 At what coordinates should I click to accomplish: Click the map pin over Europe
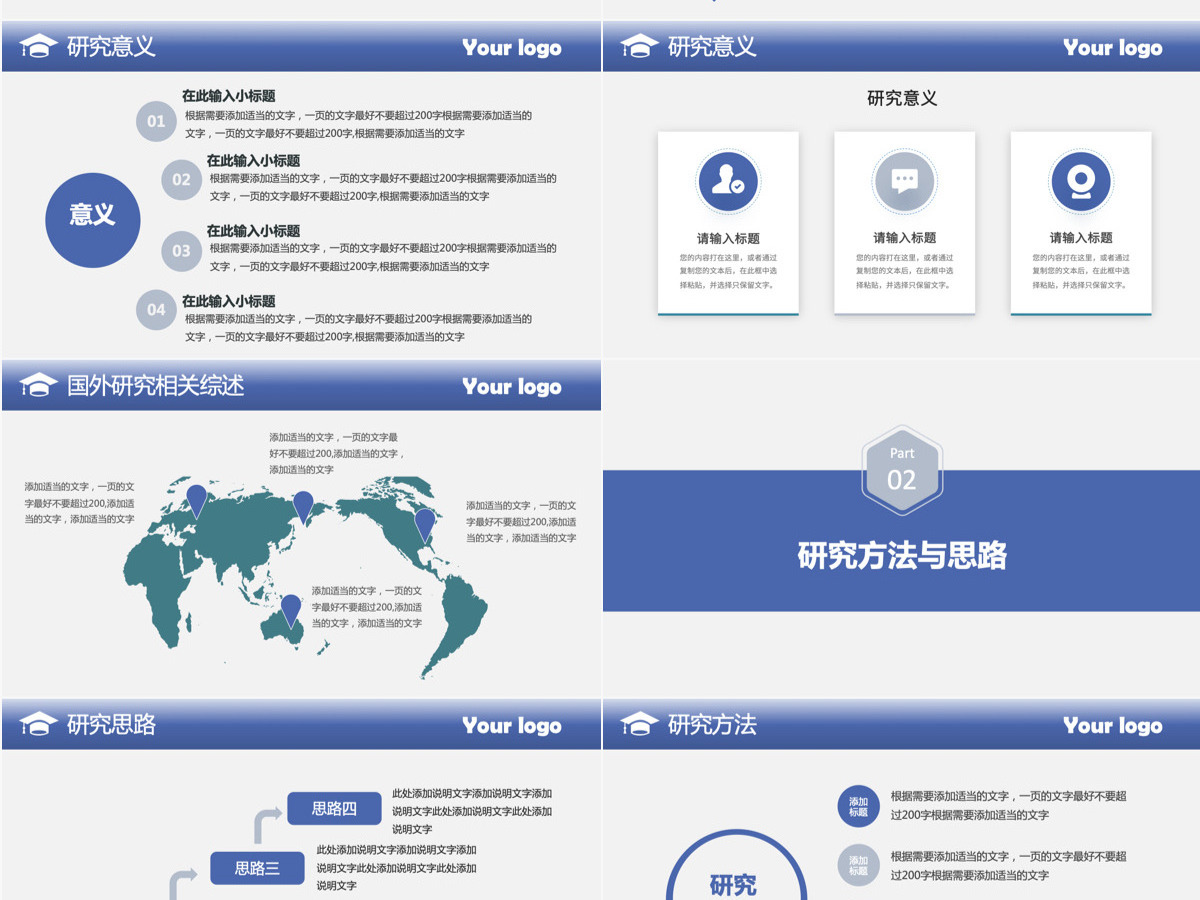[198, 501]
